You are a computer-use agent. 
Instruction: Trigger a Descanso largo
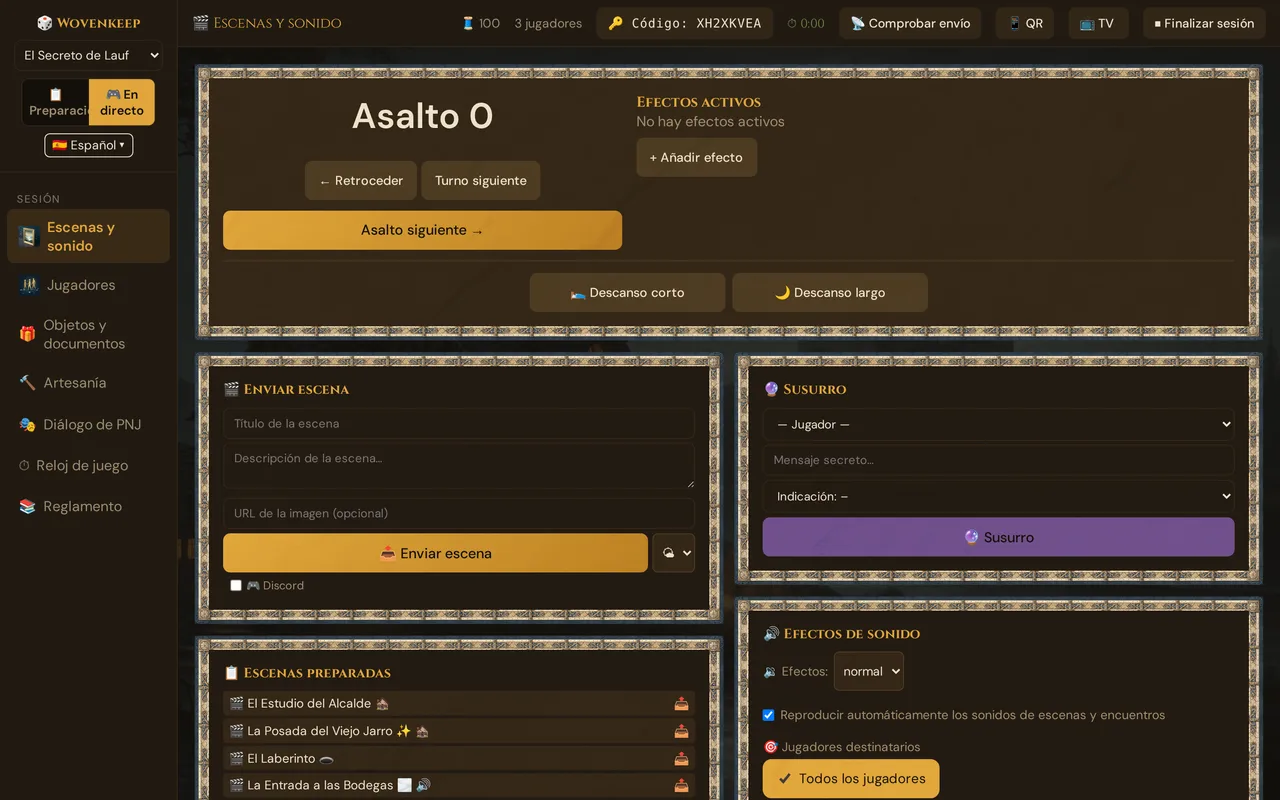coord(830,293)
